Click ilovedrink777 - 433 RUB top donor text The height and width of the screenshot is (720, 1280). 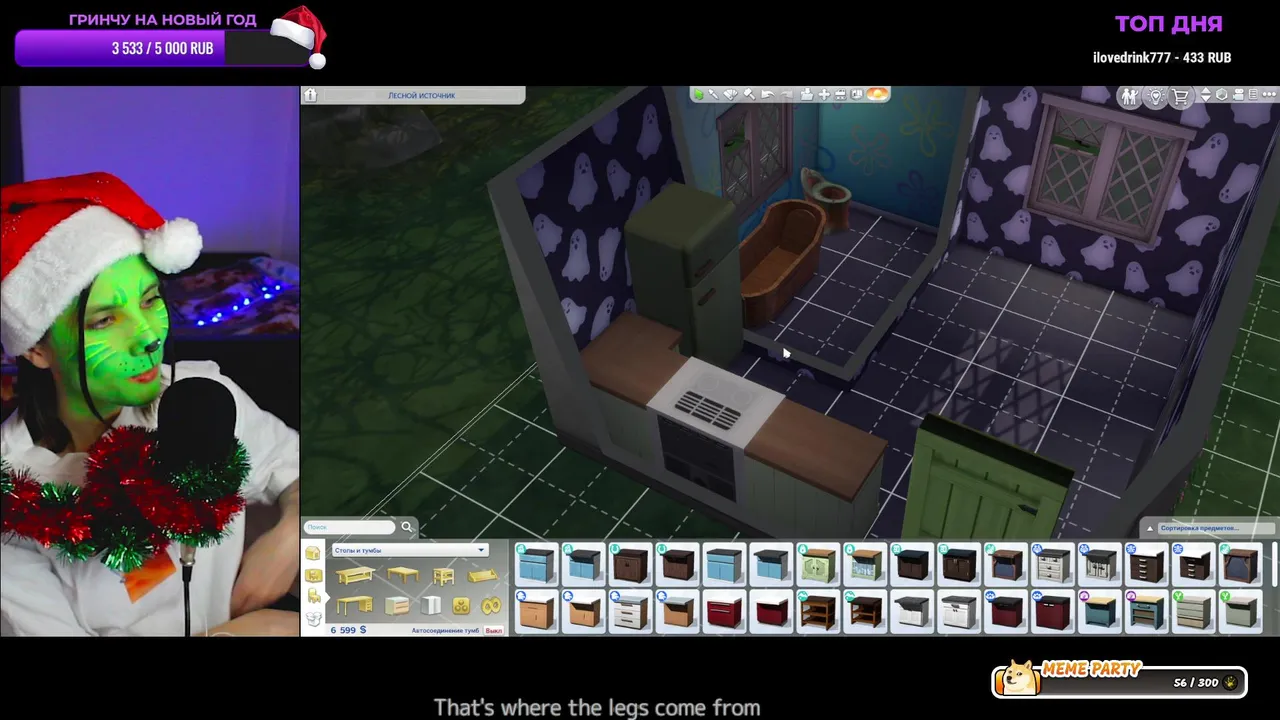pos(1162,58)
